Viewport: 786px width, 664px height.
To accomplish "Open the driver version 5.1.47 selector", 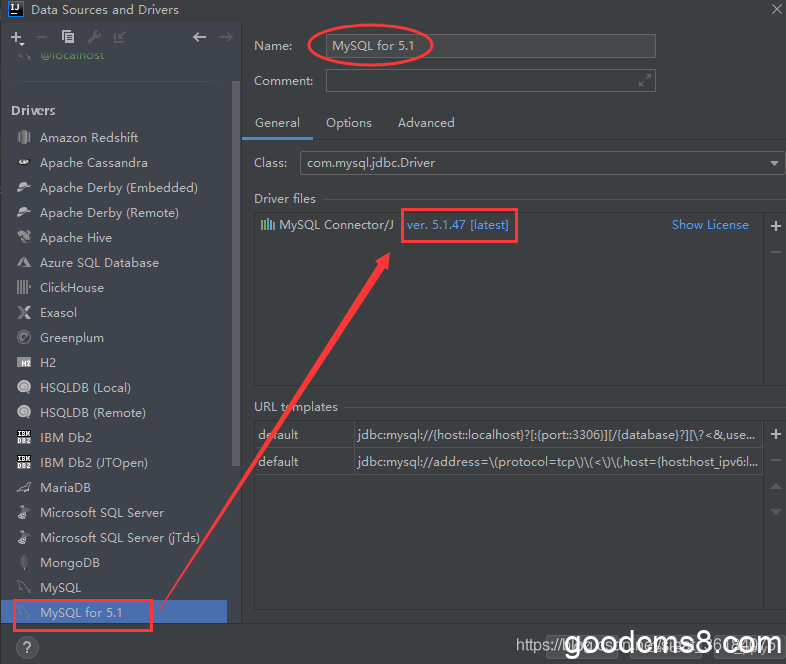I will 457,225.
